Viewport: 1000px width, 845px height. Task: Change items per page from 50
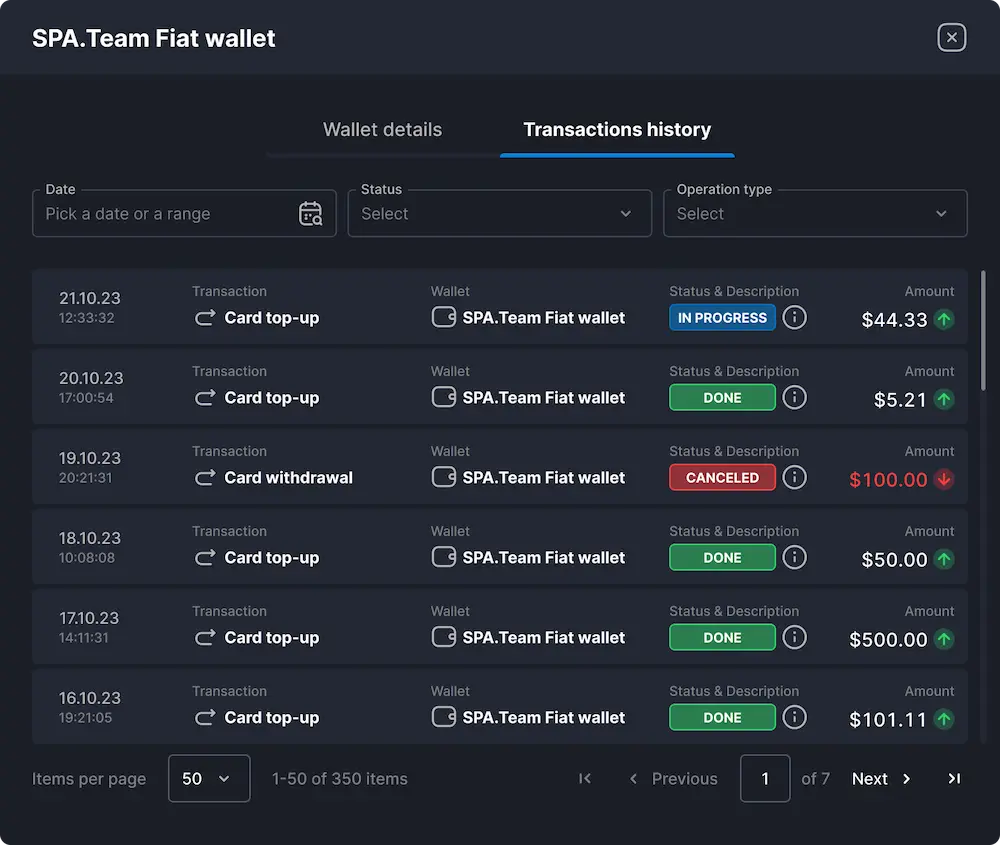[x=209, y=778]
